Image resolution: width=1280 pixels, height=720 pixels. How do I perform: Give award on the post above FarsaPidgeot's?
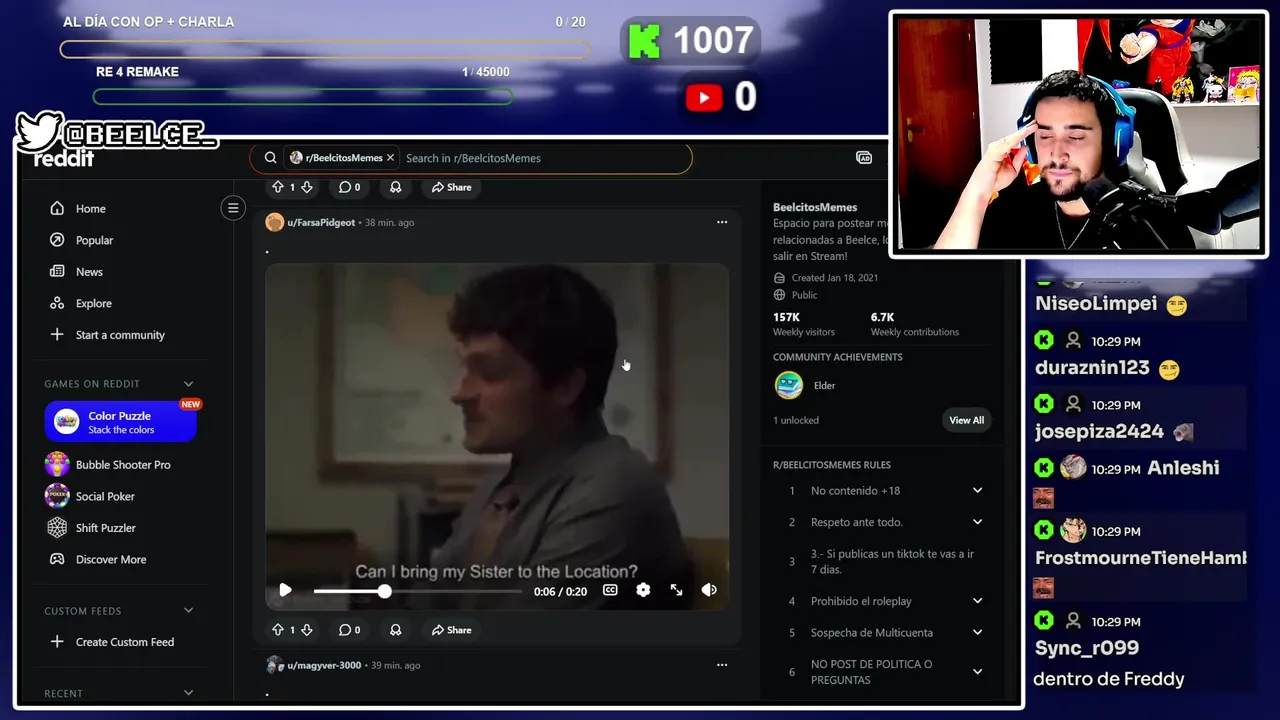(396, 187)
